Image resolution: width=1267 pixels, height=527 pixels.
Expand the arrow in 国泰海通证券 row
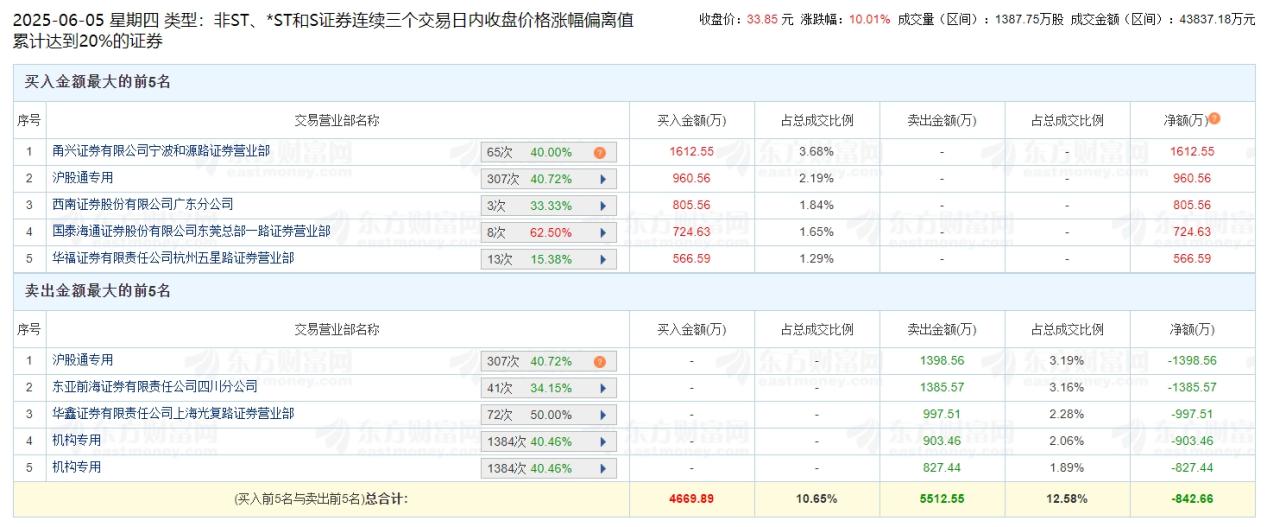click(x=603, y=232)
